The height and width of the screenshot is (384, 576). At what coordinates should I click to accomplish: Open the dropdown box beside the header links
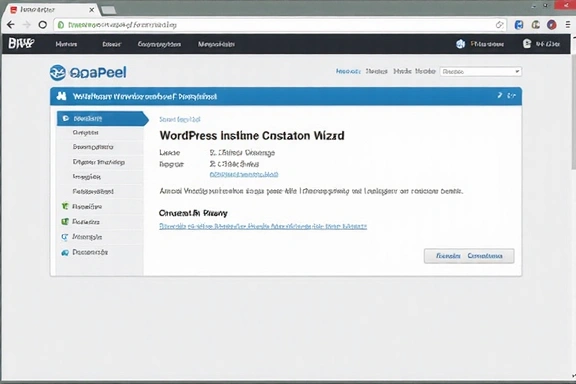[x=480, y=71]
